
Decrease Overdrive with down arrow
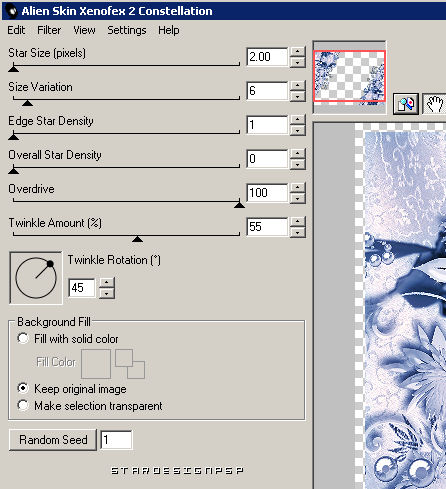(297, 198)
